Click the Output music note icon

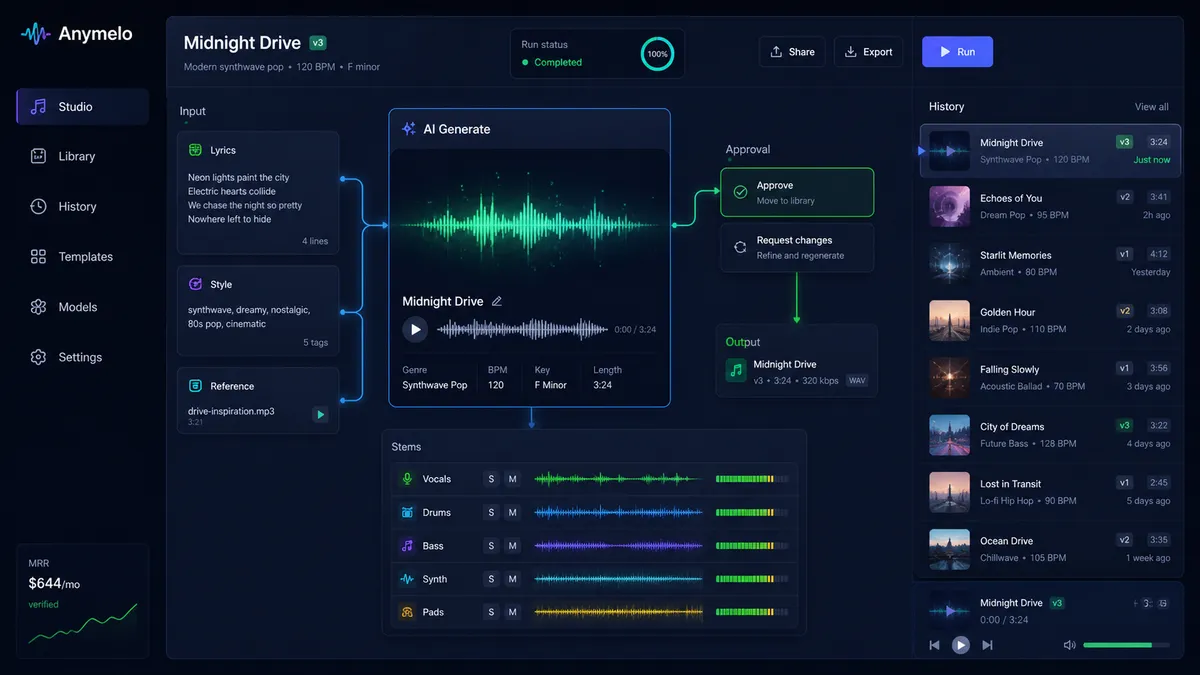pyautogui.click(x=736, y=371)
